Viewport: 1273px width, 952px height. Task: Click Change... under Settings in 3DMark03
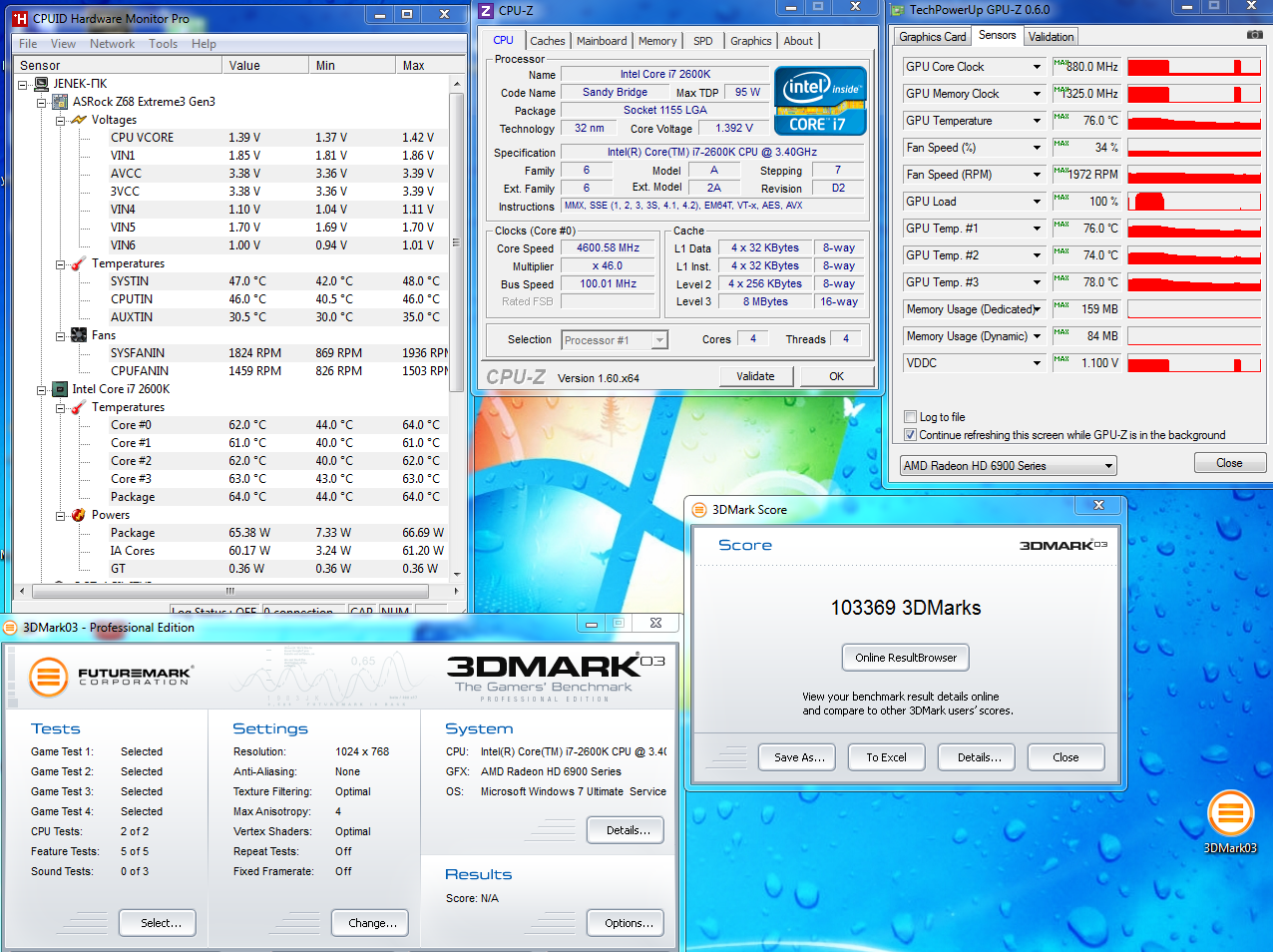click(371, 923)
